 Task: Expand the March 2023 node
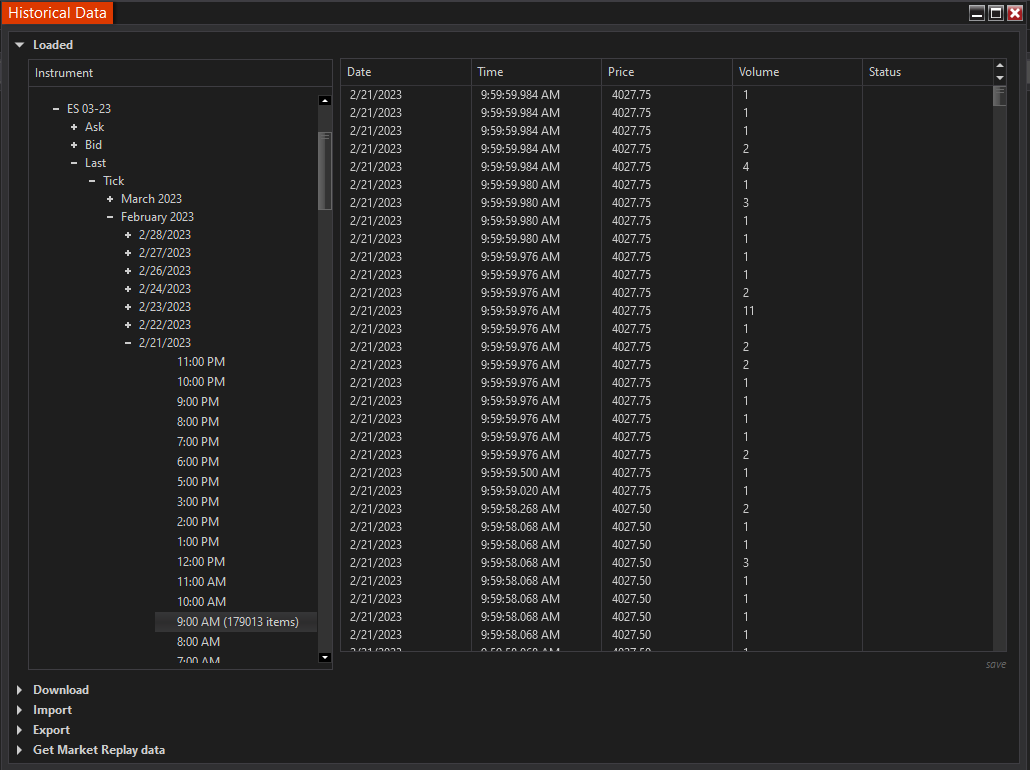point(110,199)
